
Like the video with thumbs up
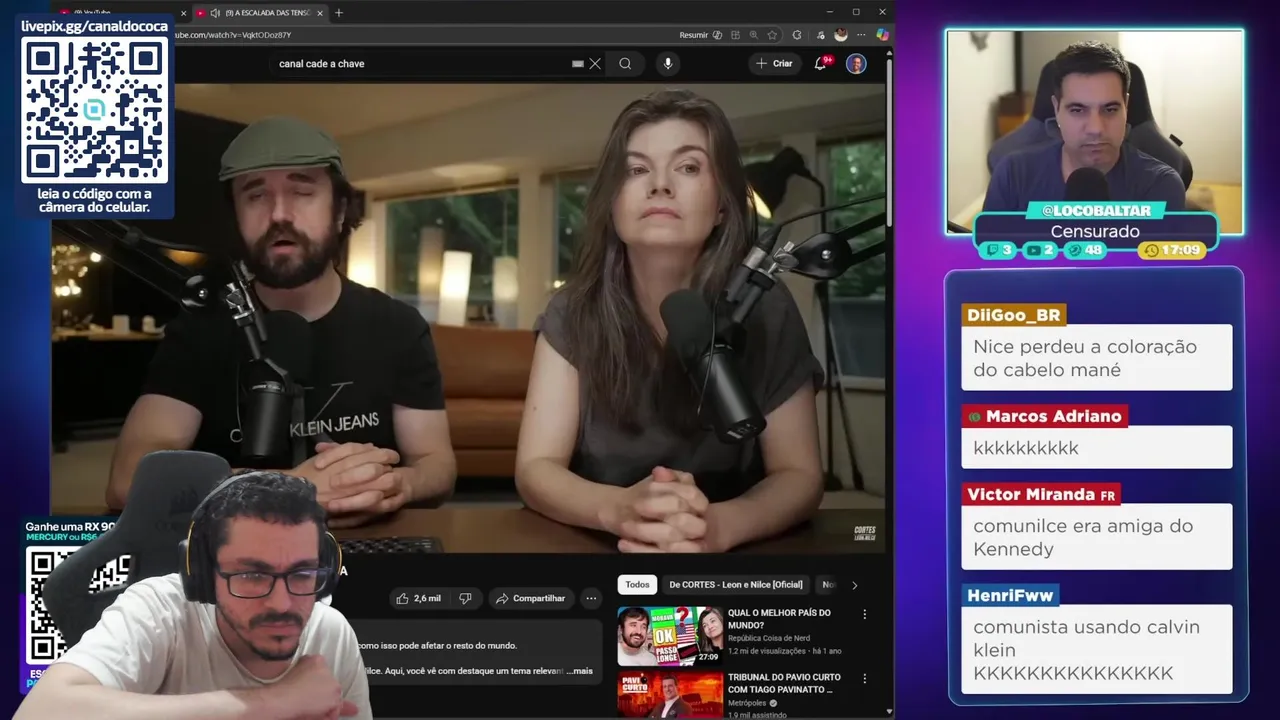tap(418, 598)
